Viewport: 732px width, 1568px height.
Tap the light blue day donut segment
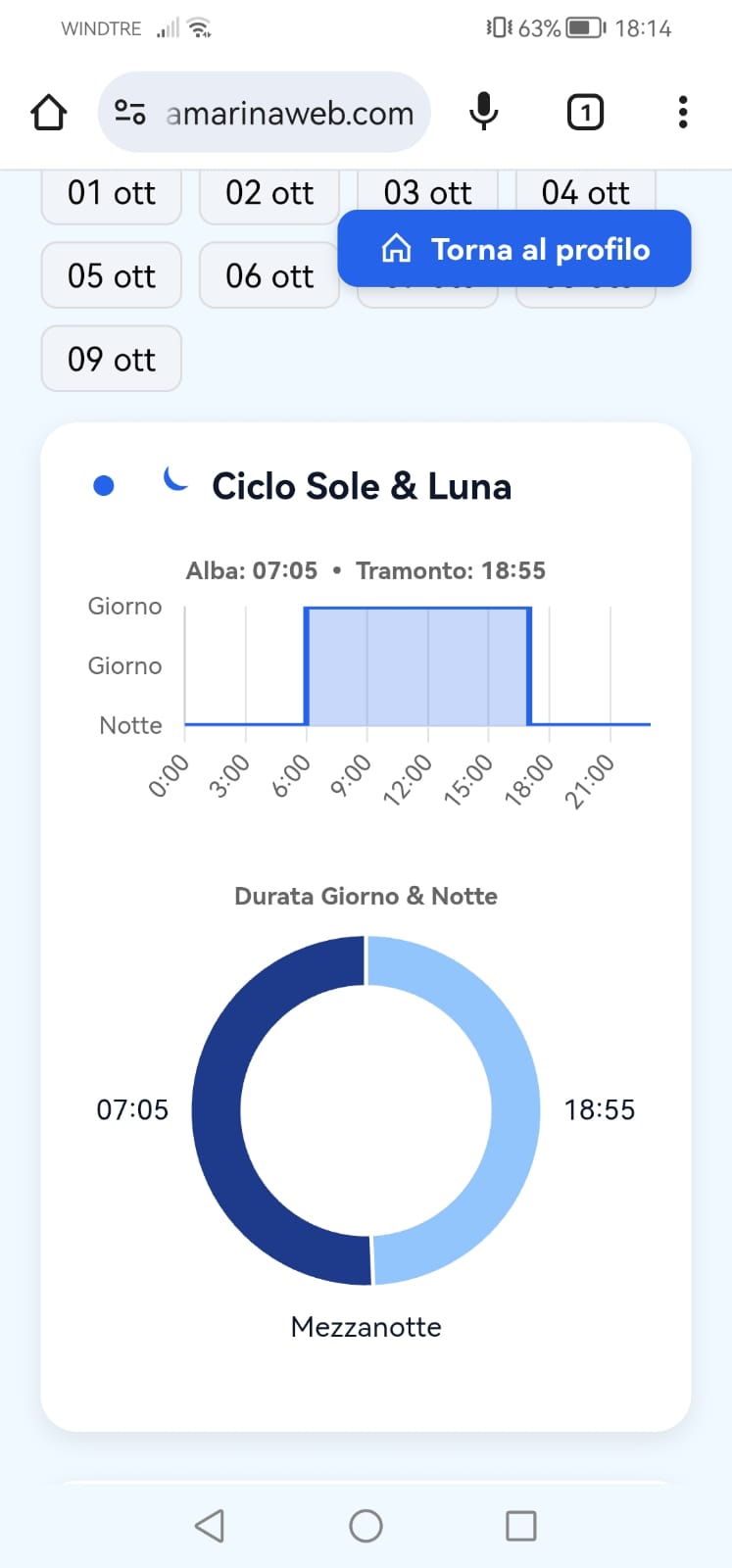[x=514, y=1110]
